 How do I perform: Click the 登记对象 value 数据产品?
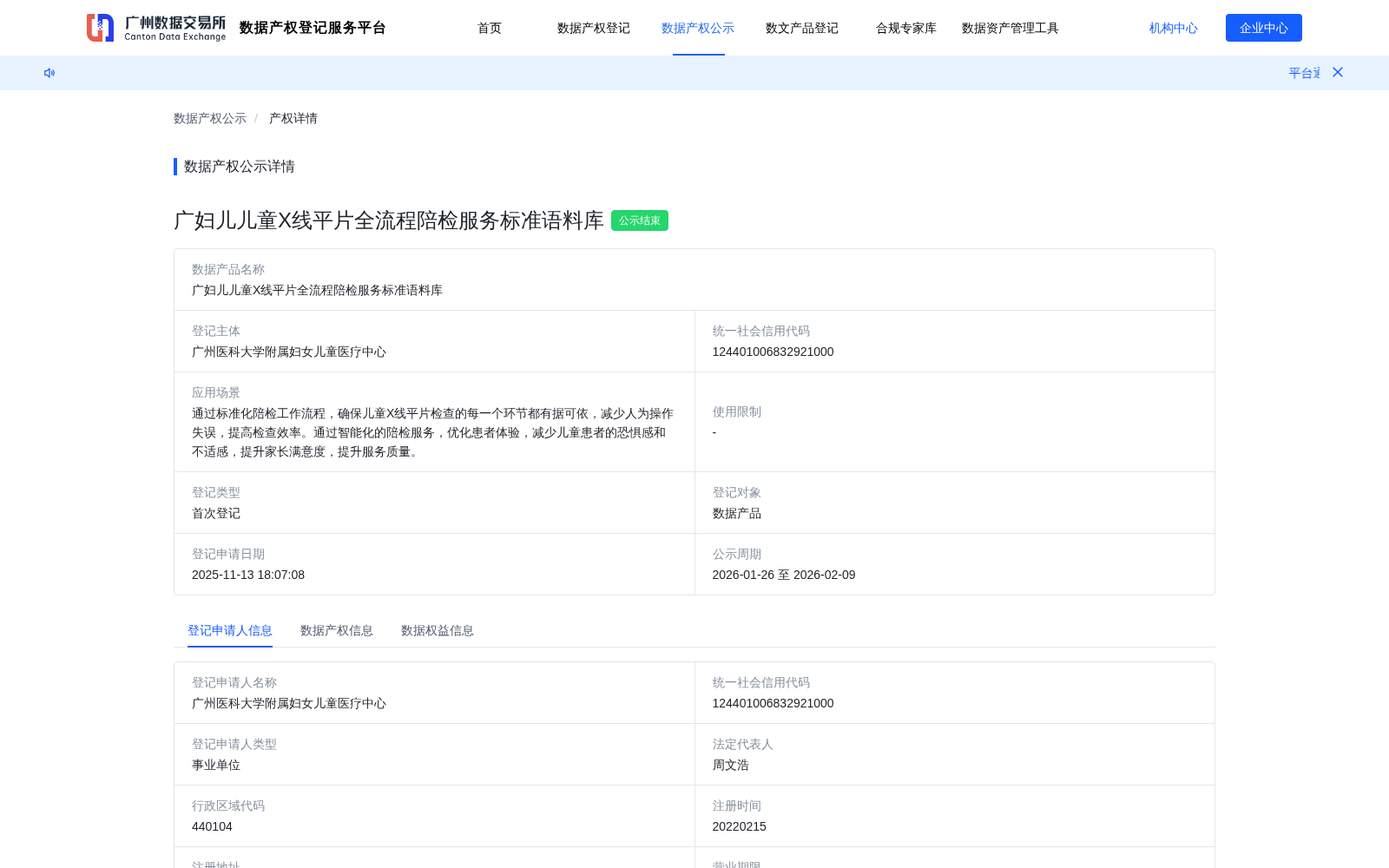pyautogui.click(x=737, y=513)
